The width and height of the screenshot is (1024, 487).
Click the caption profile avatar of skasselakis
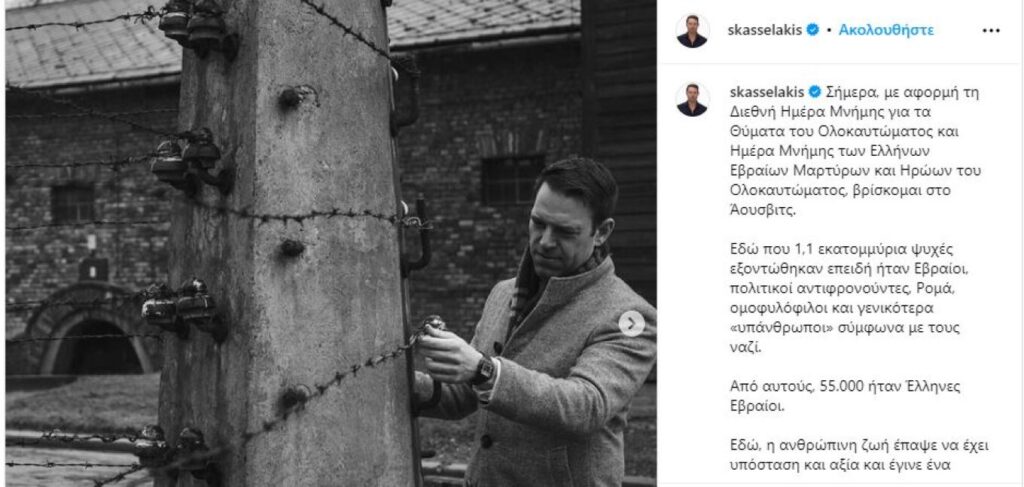click(x=692, y=100)
